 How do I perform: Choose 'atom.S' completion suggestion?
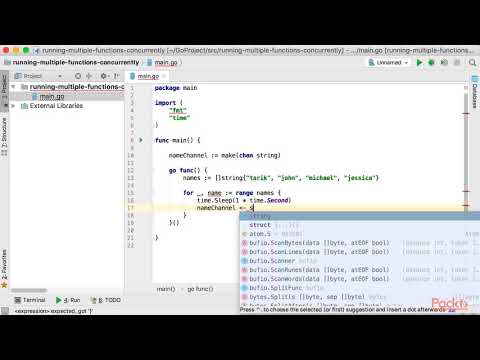point(360,234)
